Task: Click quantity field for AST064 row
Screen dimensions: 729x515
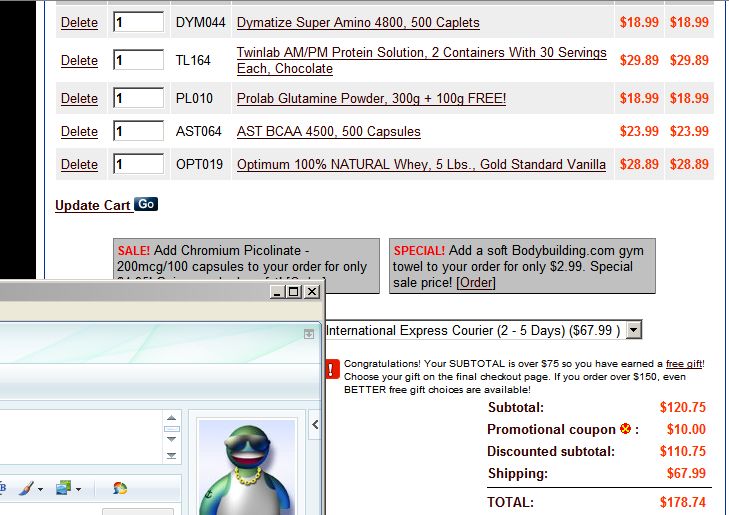Action: 139,131
